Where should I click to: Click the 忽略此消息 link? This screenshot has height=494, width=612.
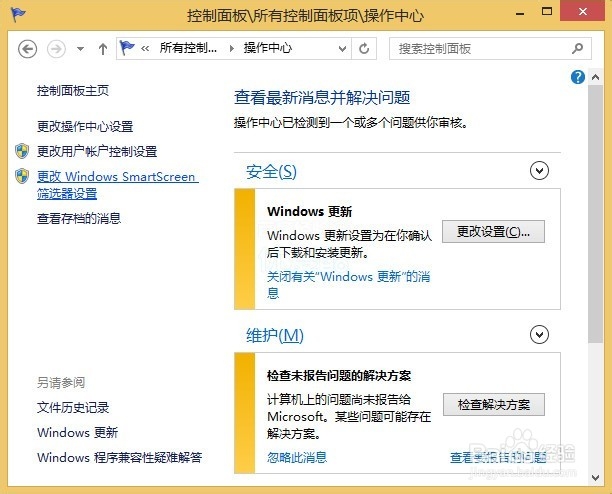pyautogui.click(x=297, y=457)
